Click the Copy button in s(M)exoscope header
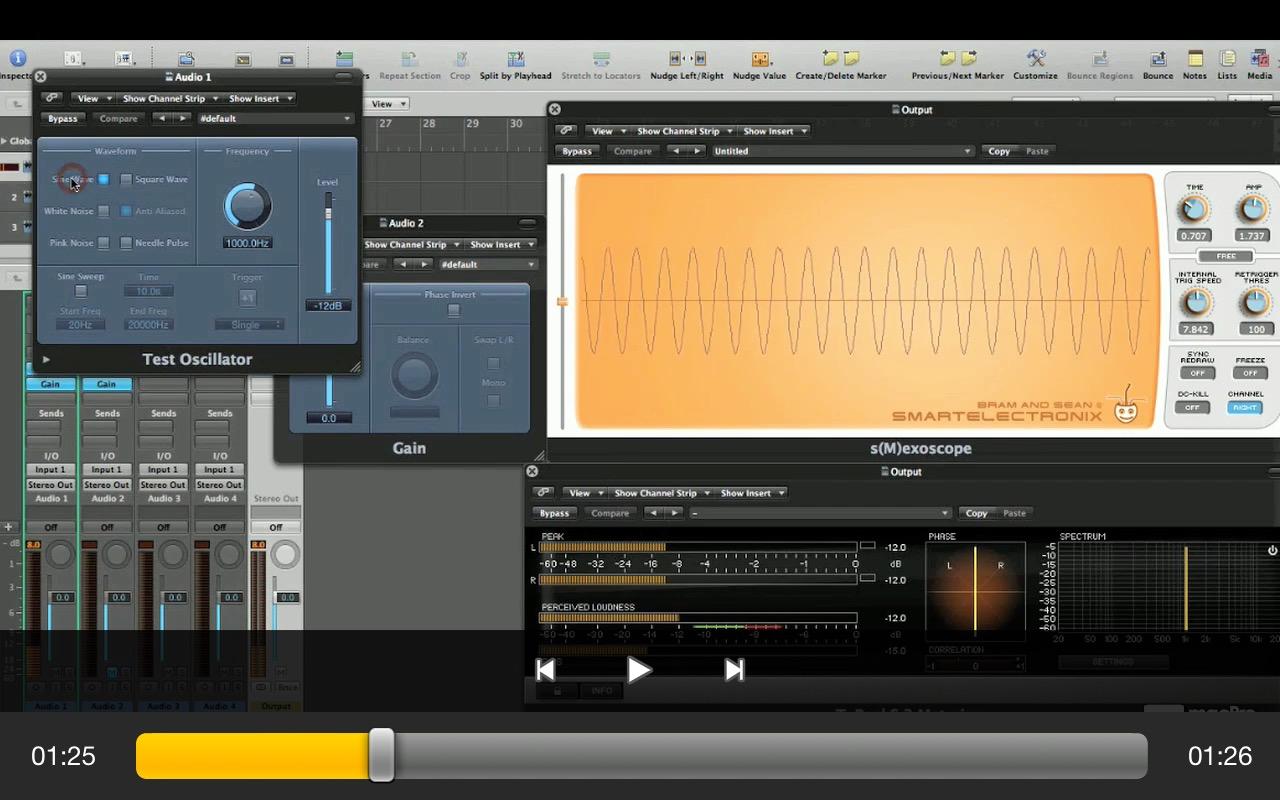 point(999,151)
